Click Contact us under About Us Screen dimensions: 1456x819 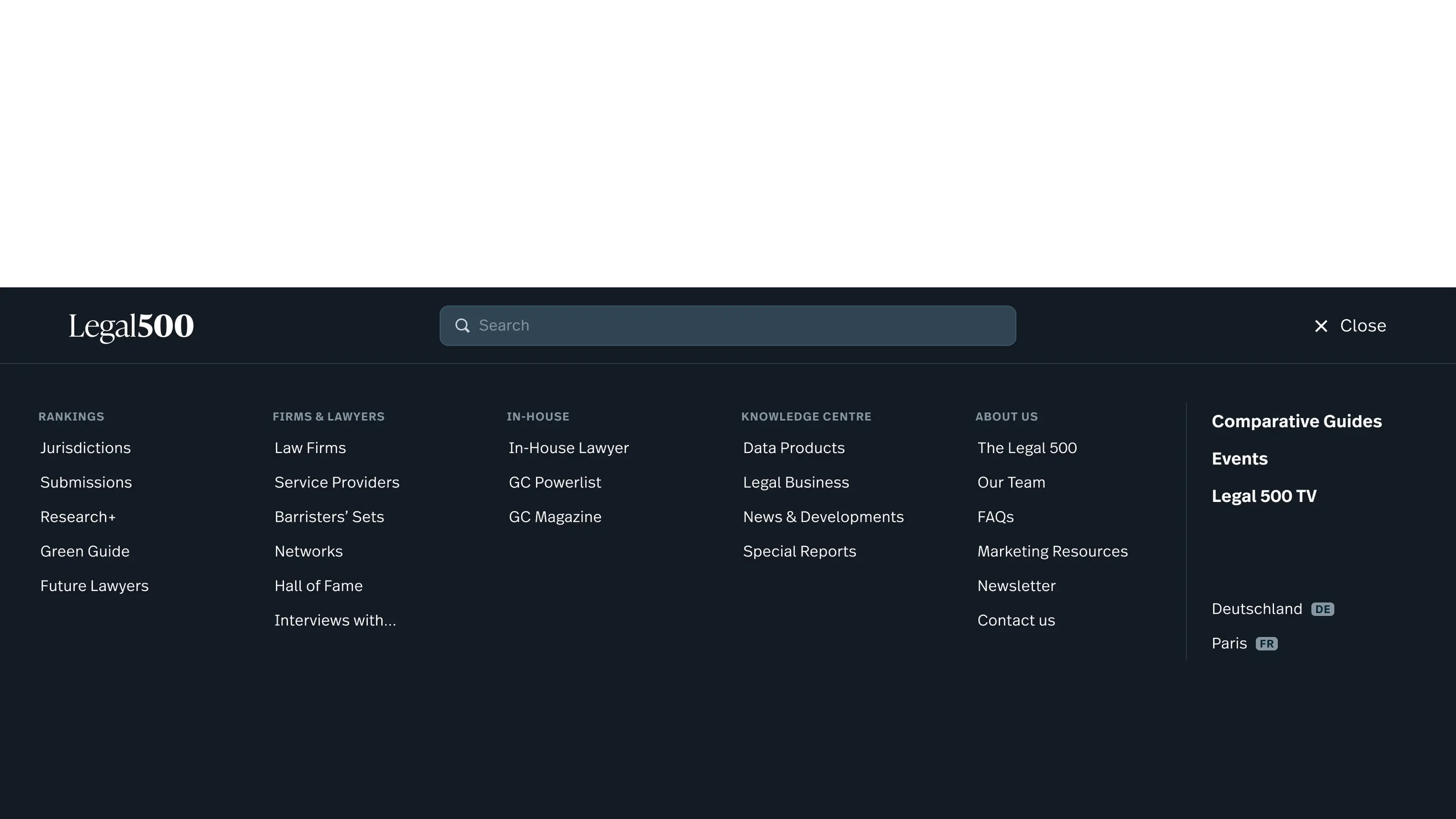pos(1016,621)
